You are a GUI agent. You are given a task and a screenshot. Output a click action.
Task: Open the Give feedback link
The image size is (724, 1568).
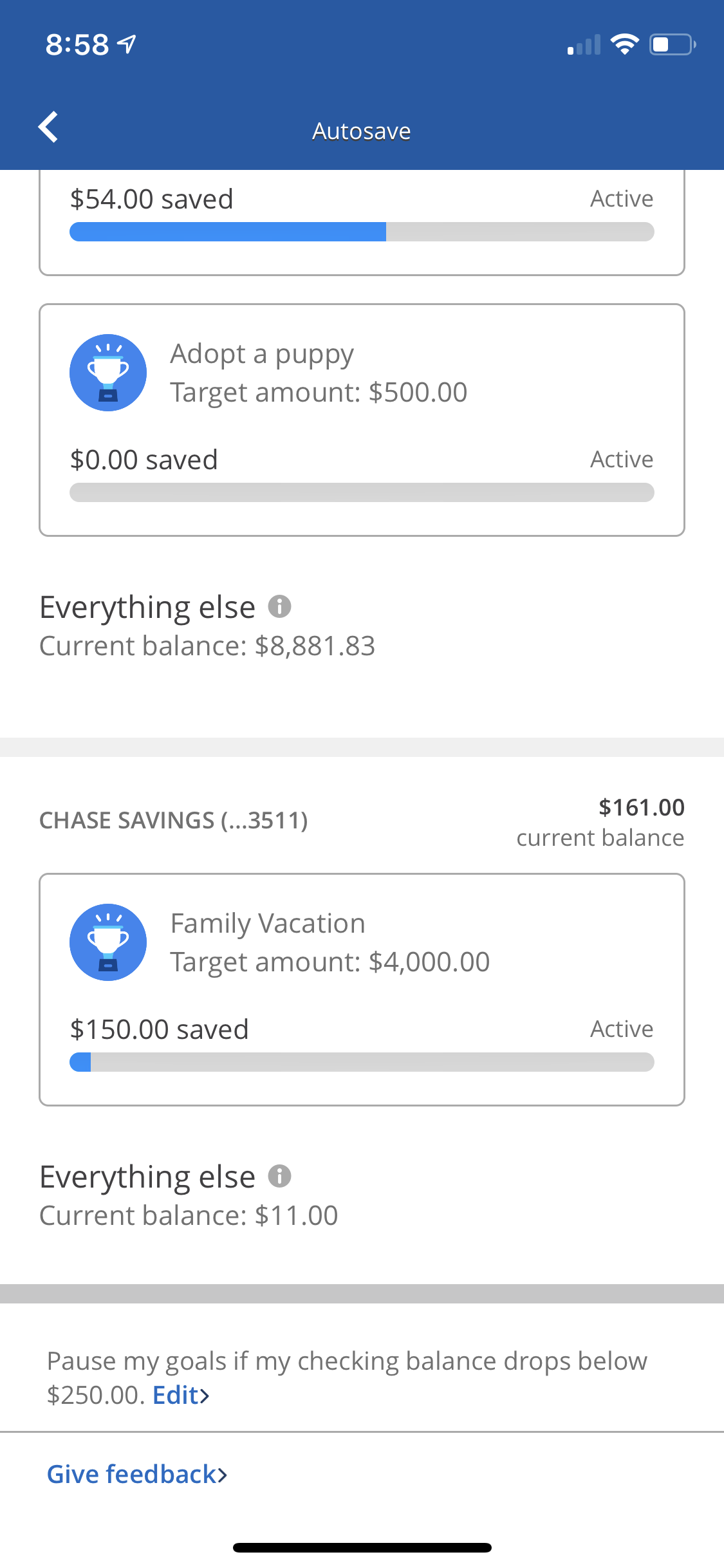137,1474
